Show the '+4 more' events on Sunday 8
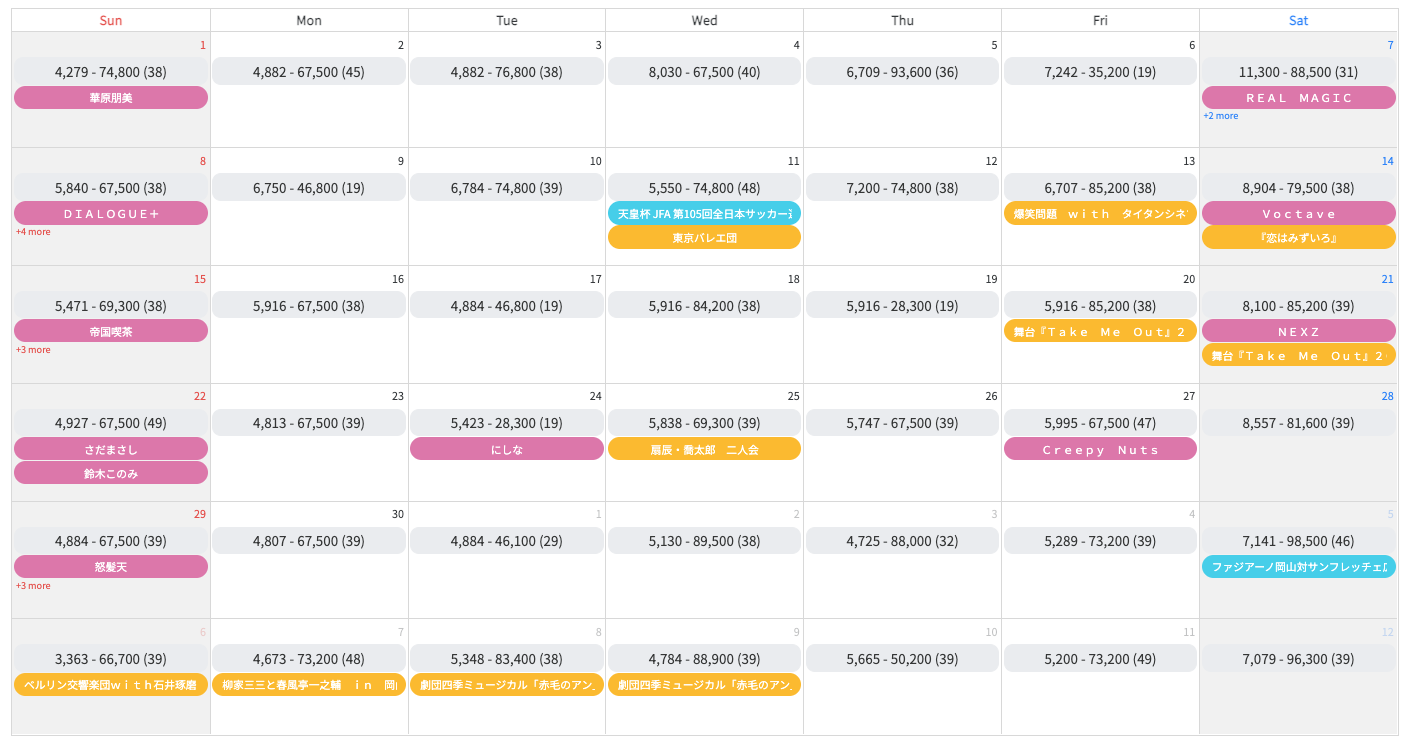Viewport: 1408px width, 746px height. pos(33,232)
